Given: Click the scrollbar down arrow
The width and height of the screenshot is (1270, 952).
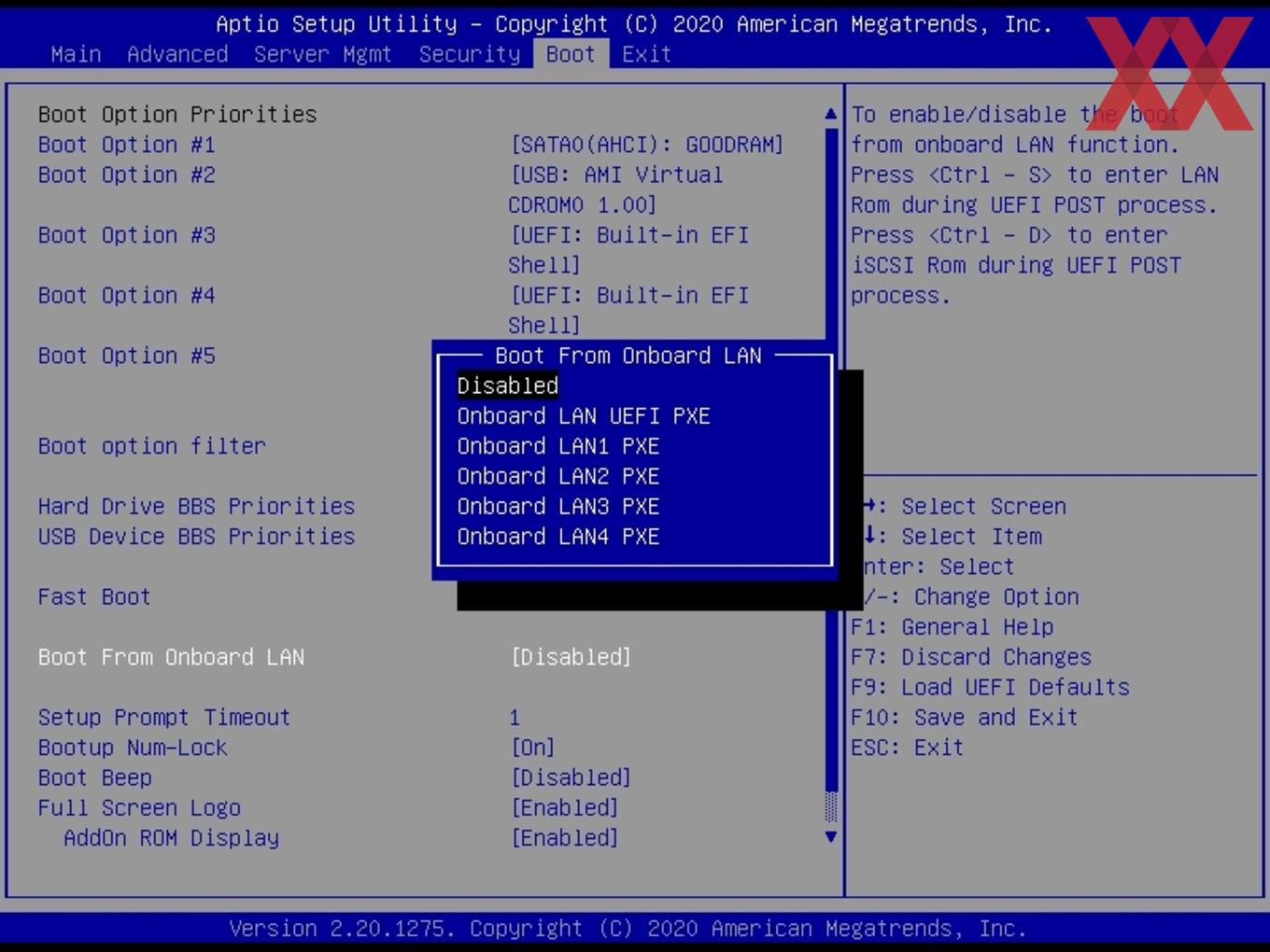Looking at the screenshot, I should pos(831,837).
